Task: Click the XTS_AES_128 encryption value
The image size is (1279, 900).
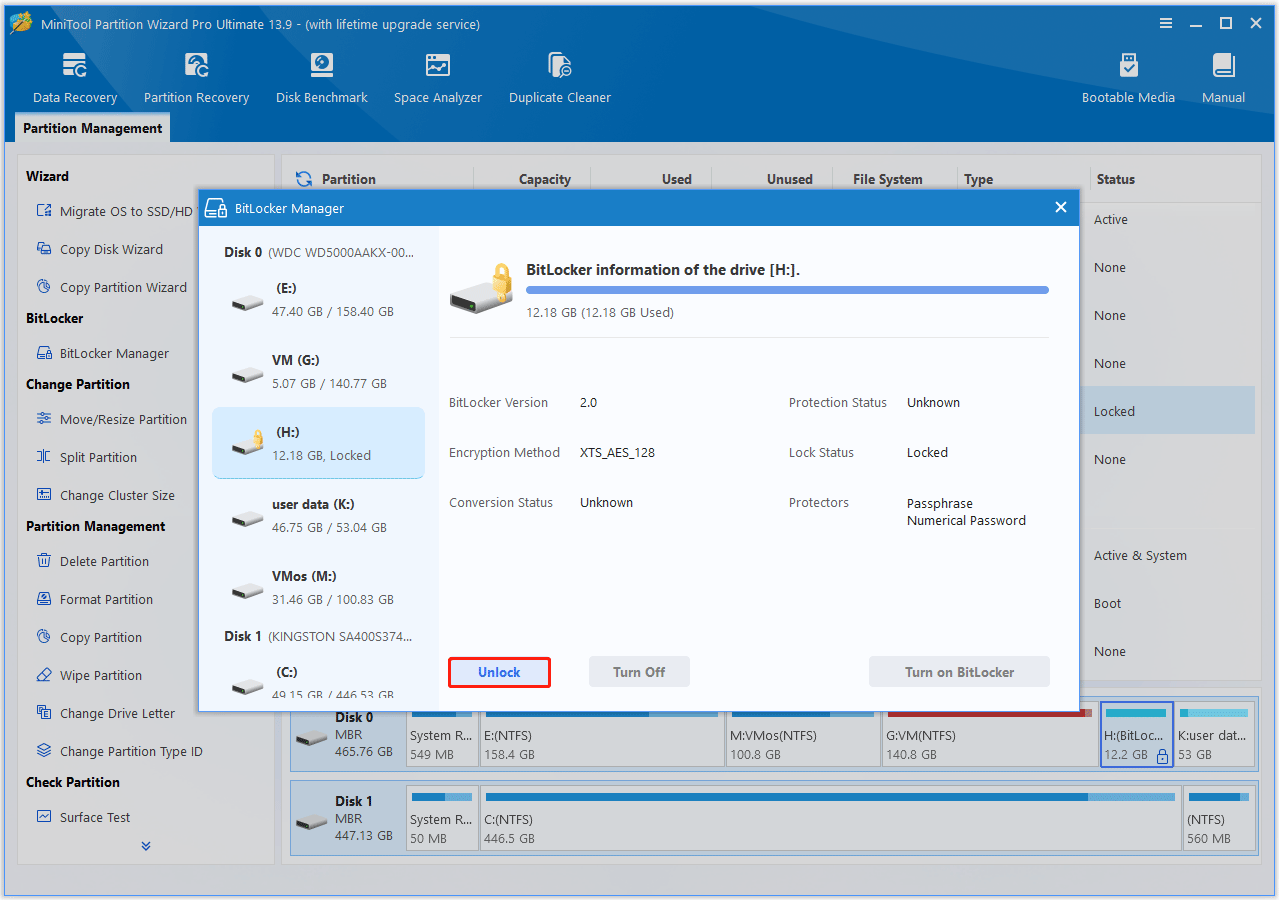Action: pyautogui.click(x=617, y=452)
